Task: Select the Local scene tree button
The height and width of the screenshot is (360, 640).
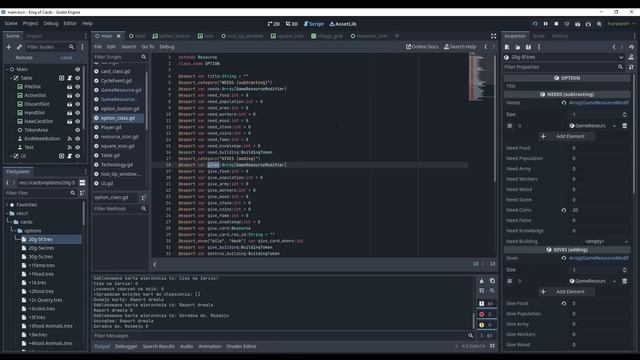Action: [x=66, y=58]
